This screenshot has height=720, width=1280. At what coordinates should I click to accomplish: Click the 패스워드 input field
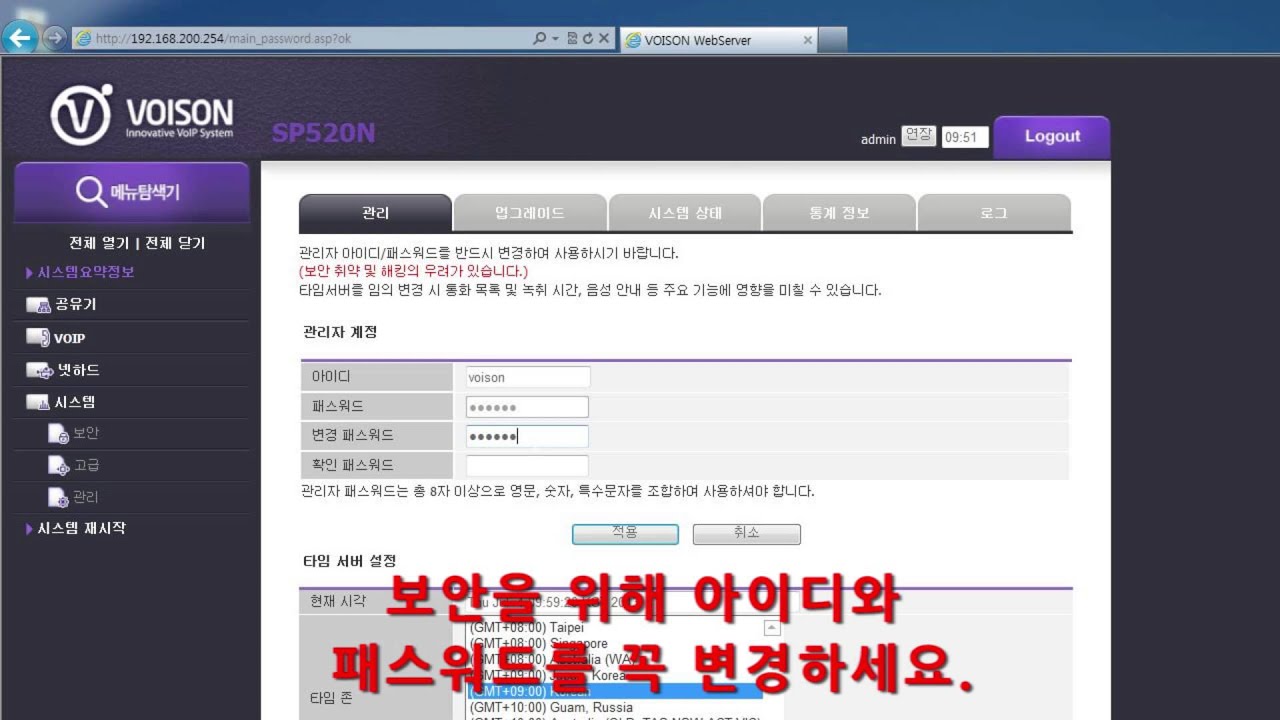pyautogui.click(x=527, y=407)
